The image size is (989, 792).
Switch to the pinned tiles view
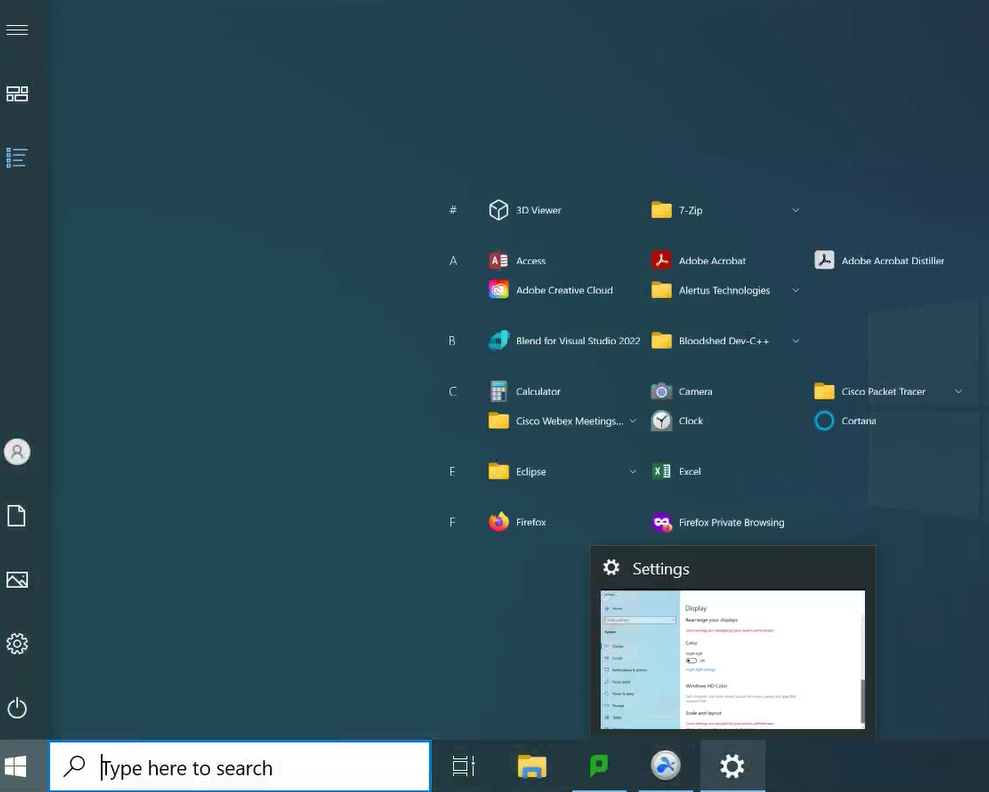pyautogui.click(x=17, y=93)
